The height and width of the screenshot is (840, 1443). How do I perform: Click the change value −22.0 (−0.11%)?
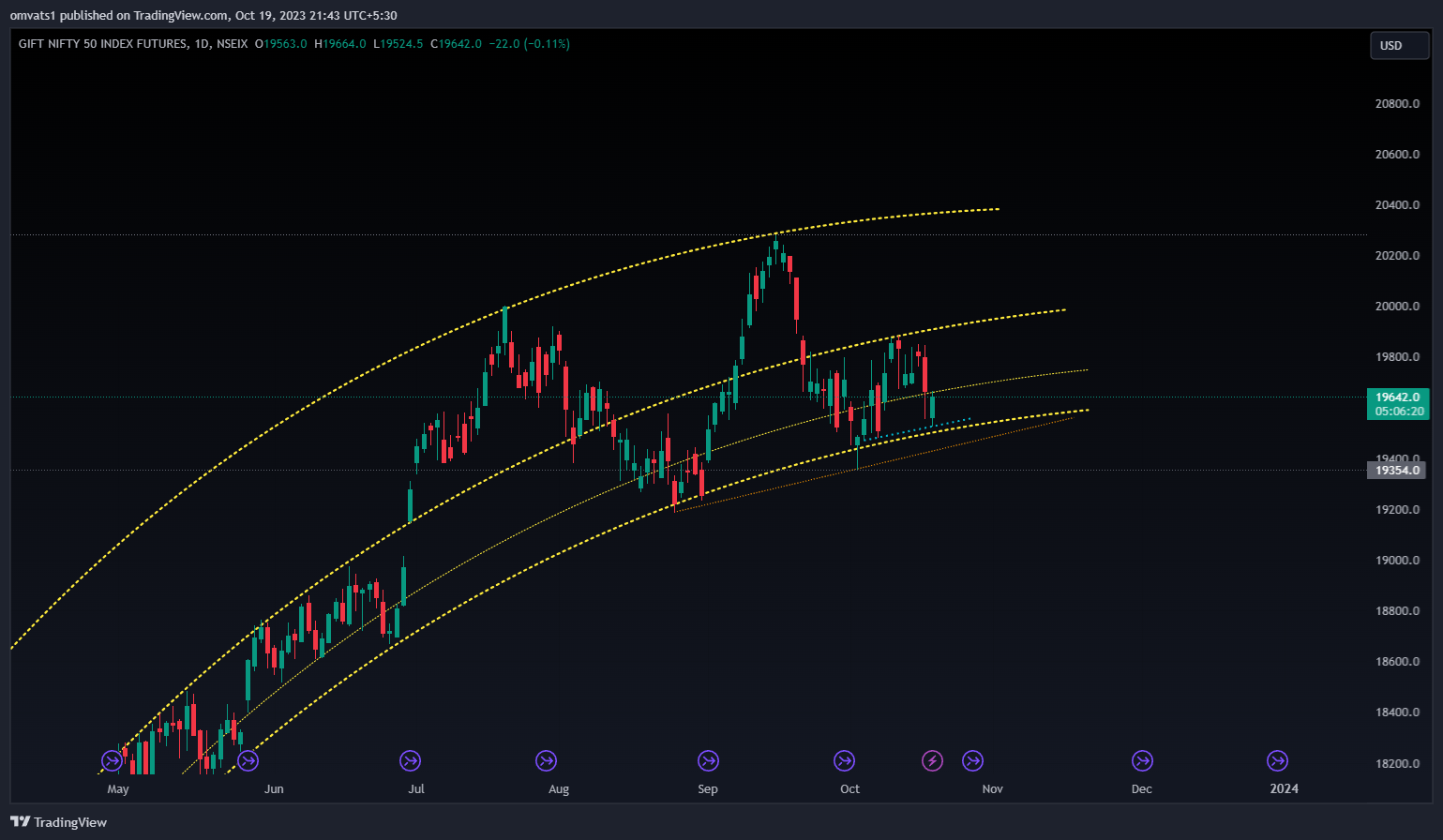[529, 44]
